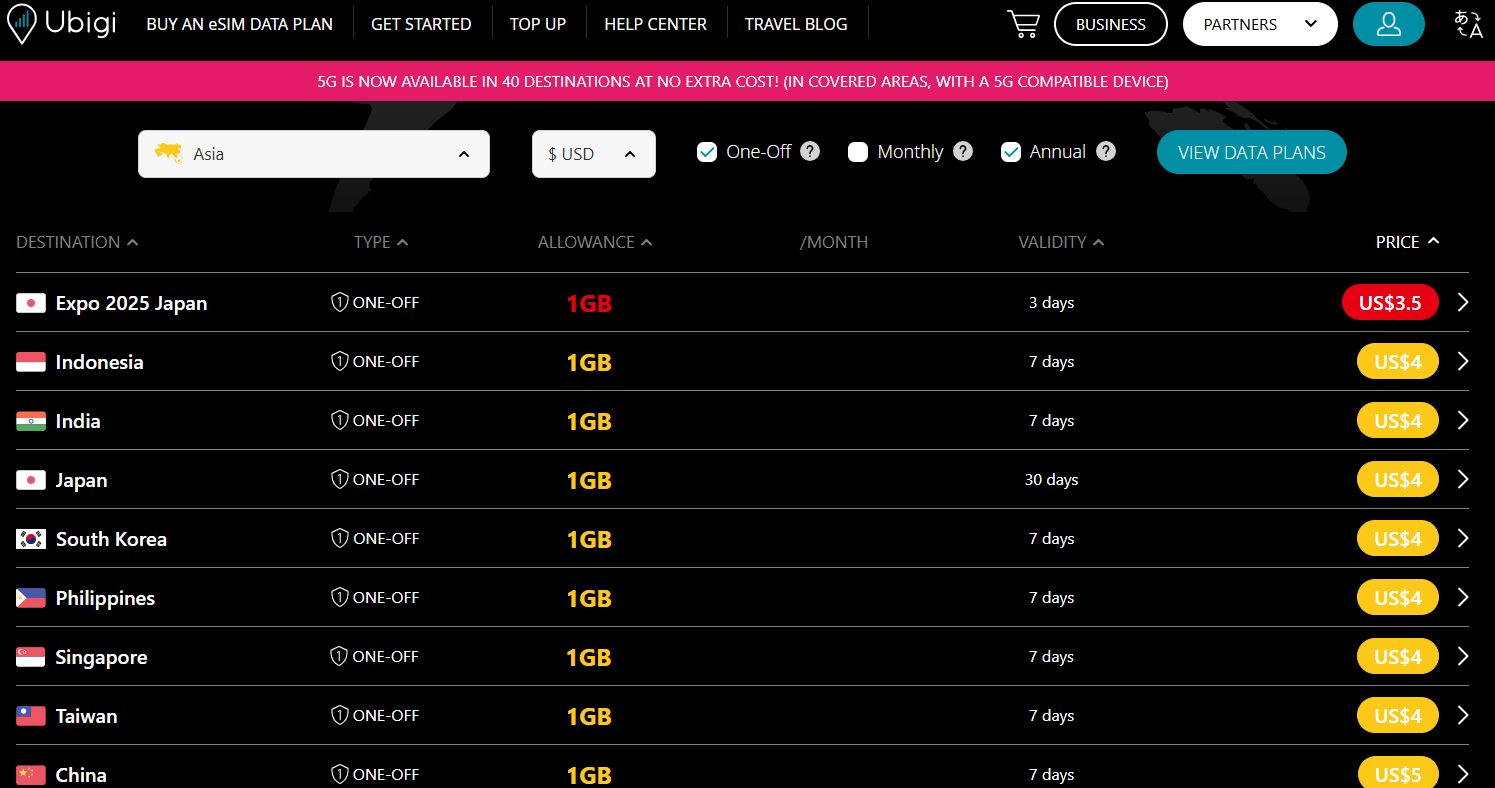1495x788 pixels.
Task: Open the Travel Blog menu item
Action: tap(796, 24)
